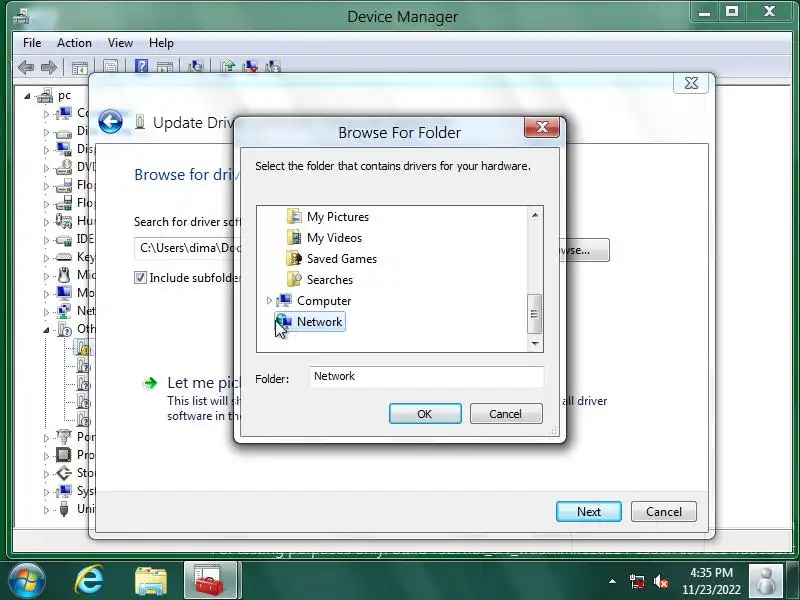Image resolution: width=800 pixels, height=600 pixels.
Task: Click the network icon in system tray
Action: point(637,582)
